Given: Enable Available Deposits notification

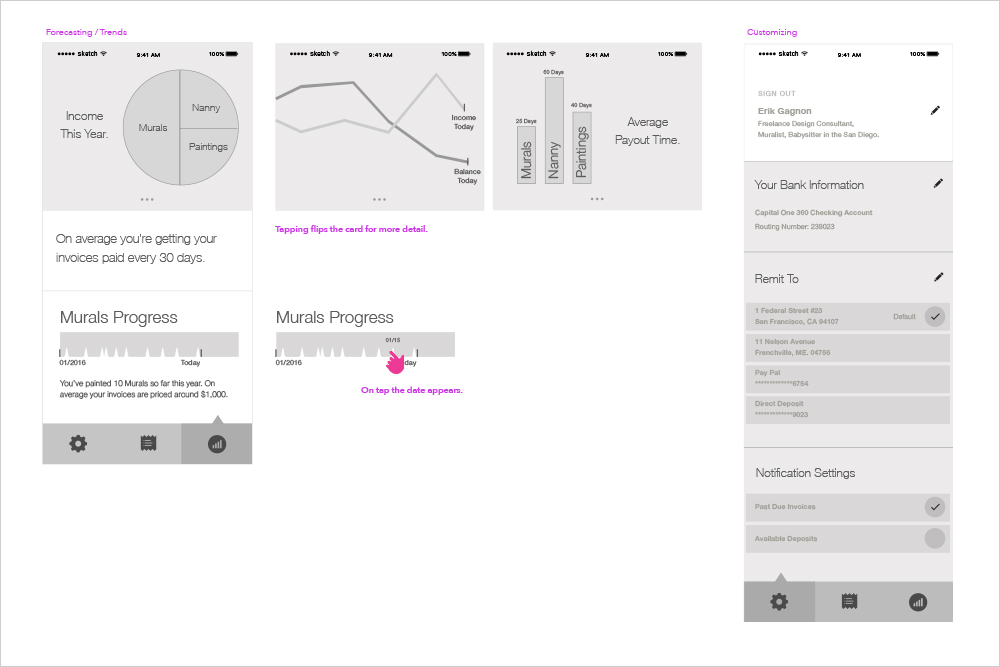Looking at the screenshot, I should pyautogui.click(x=935, y=538).
